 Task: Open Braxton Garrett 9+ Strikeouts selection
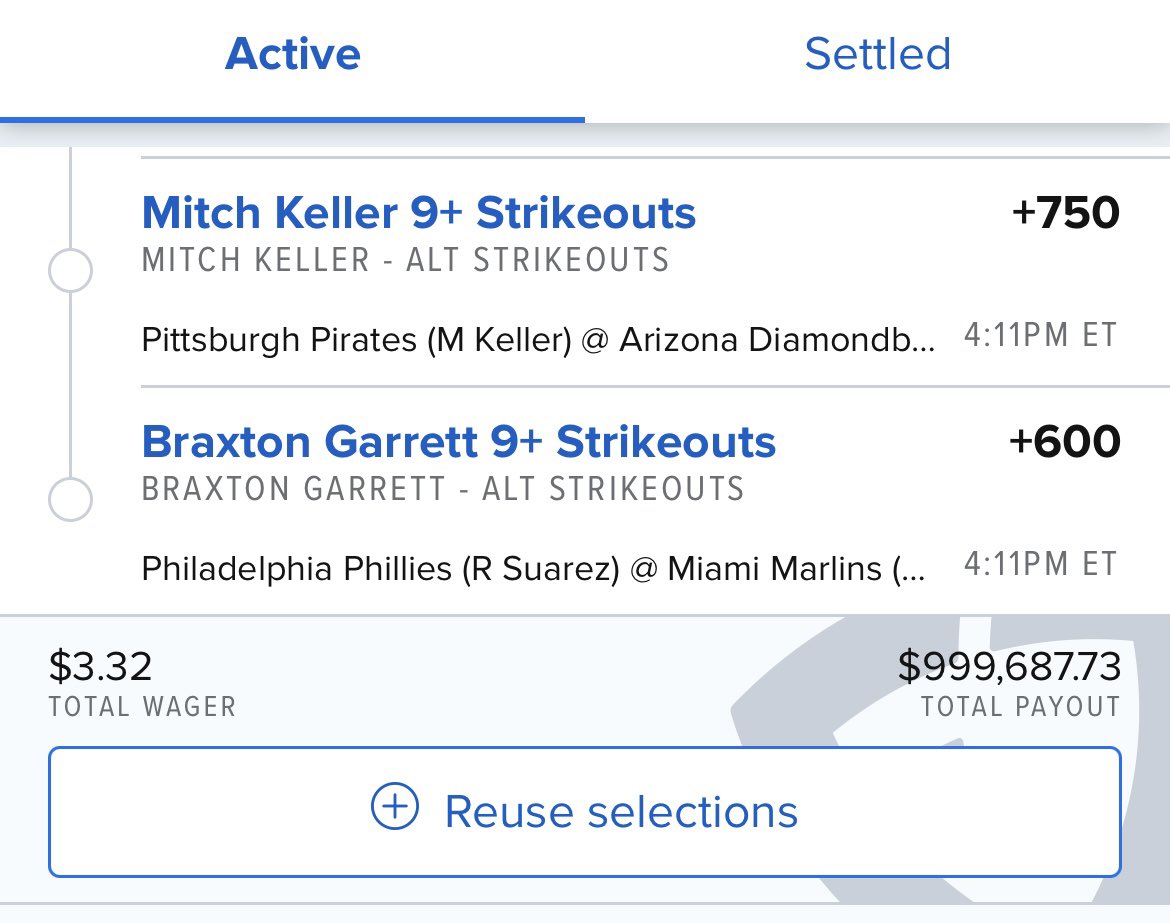click(459, 442)
